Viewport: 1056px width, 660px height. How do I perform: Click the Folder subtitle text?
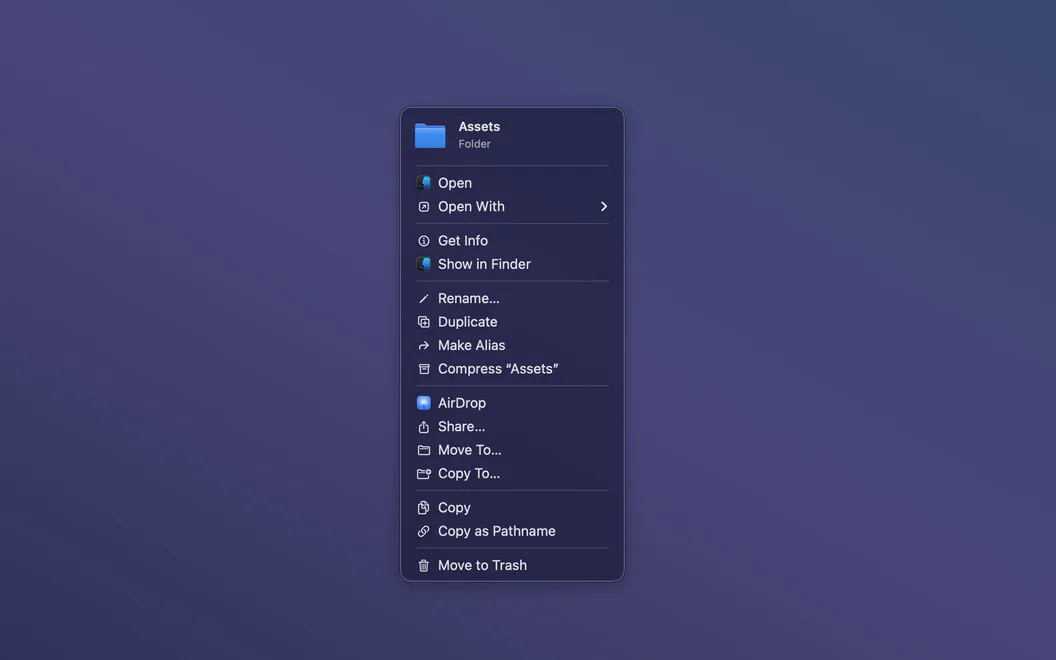click(474, 144)
